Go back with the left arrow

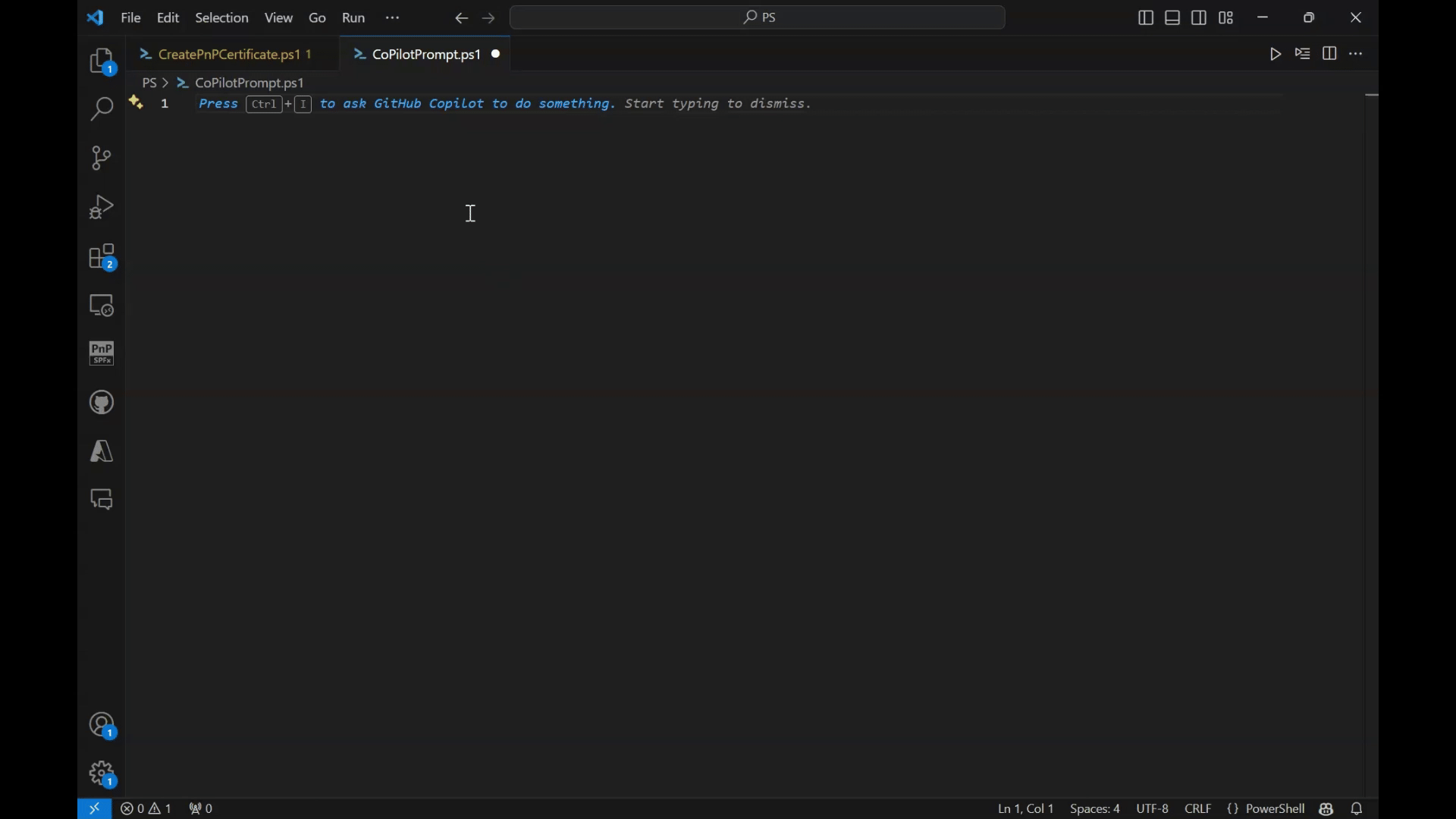click(x=462, y=18)
